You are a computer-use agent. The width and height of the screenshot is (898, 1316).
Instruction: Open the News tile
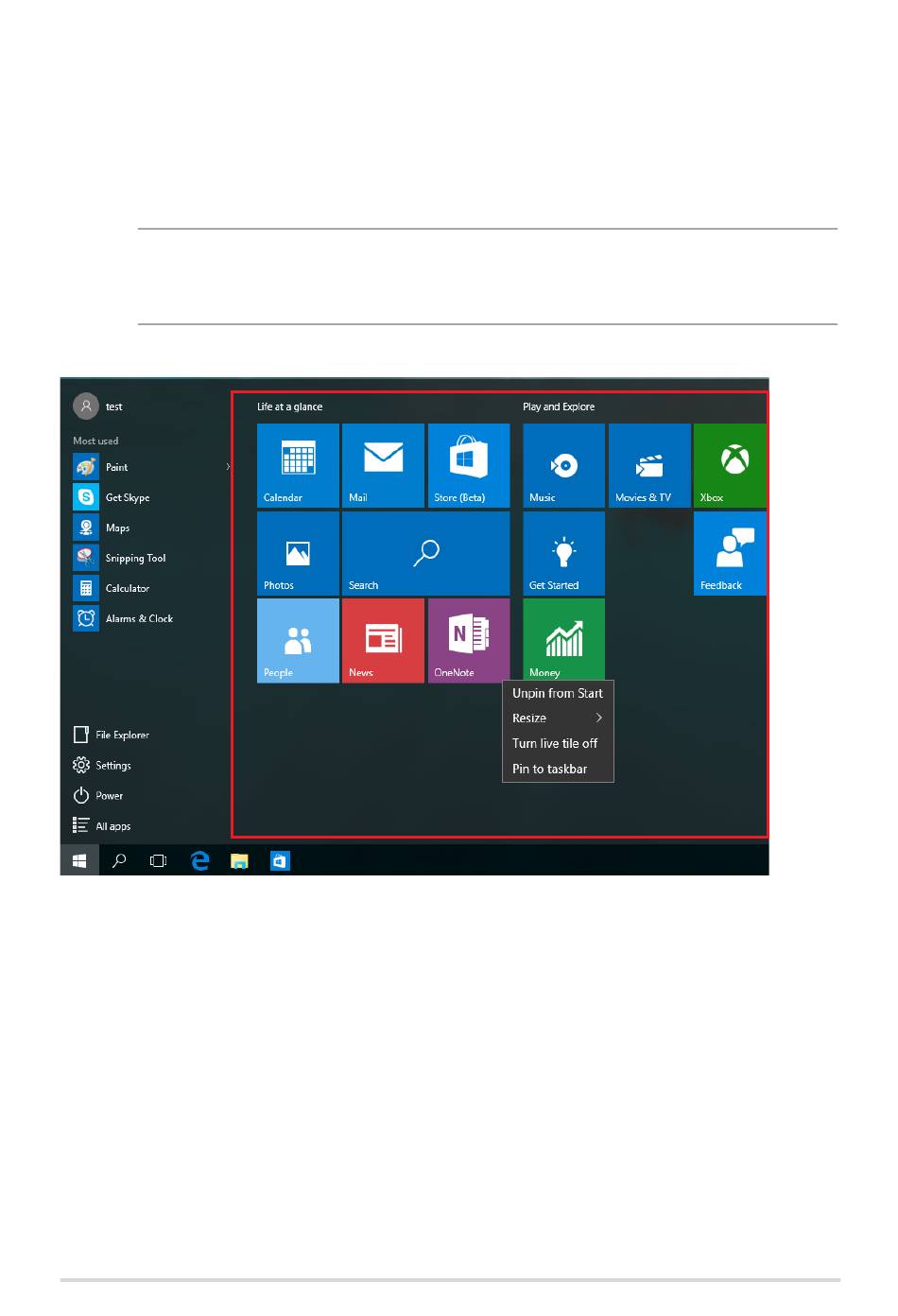tap(383, 640)
